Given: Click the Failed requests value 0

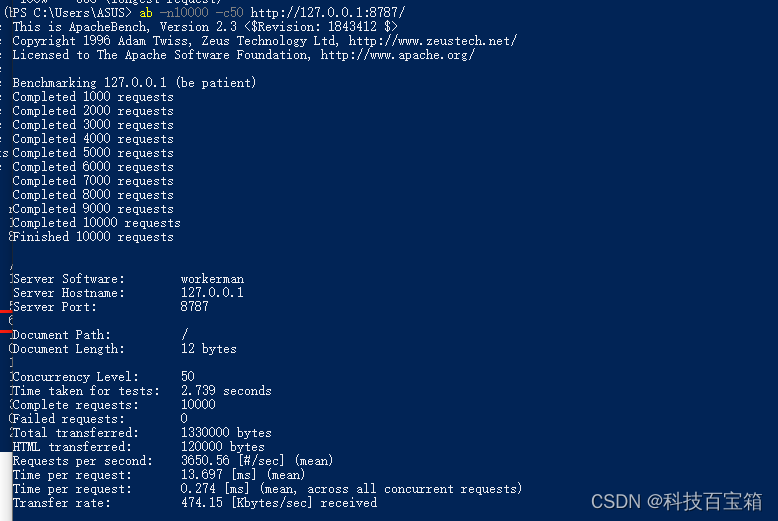Looking at the screenshot, I should 184,419.
